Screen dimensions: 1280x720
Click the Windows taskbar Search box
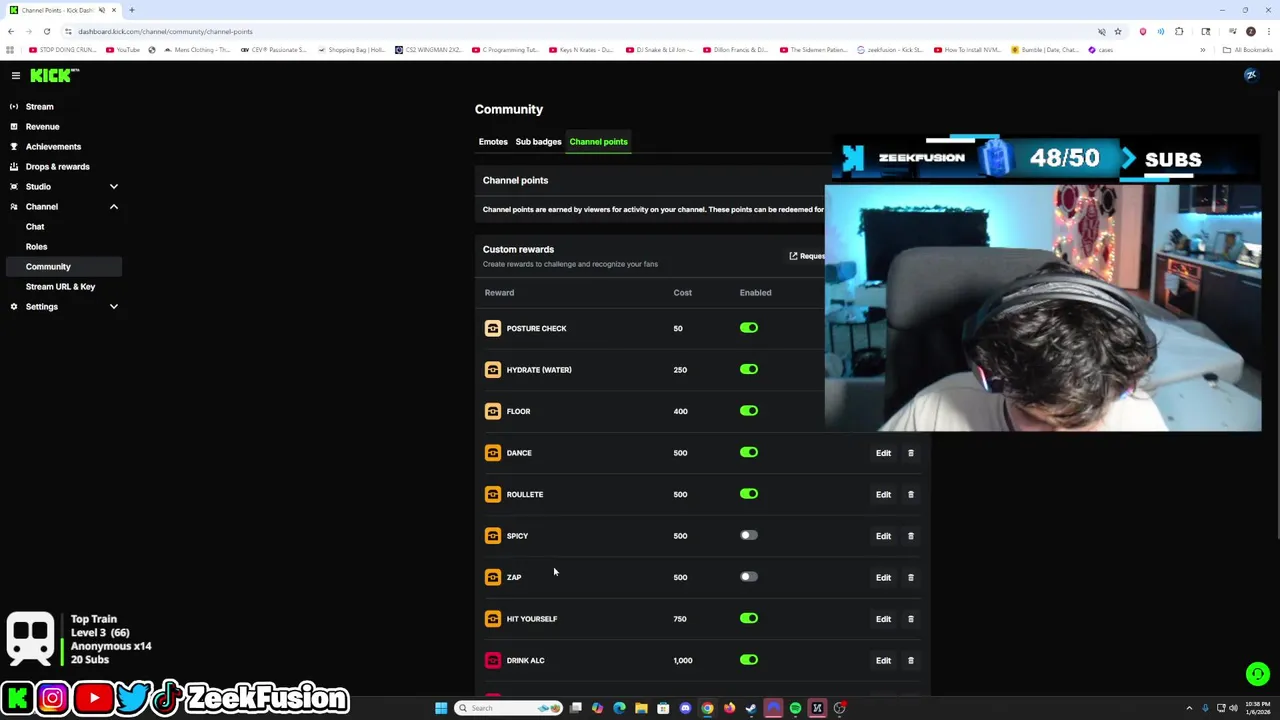click(510, 708)
